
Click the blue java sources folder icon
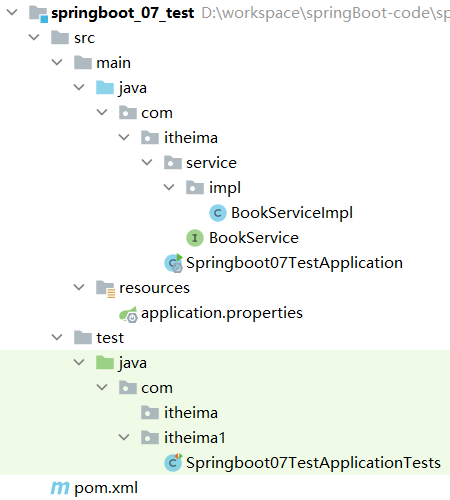[x=105, y=88]
